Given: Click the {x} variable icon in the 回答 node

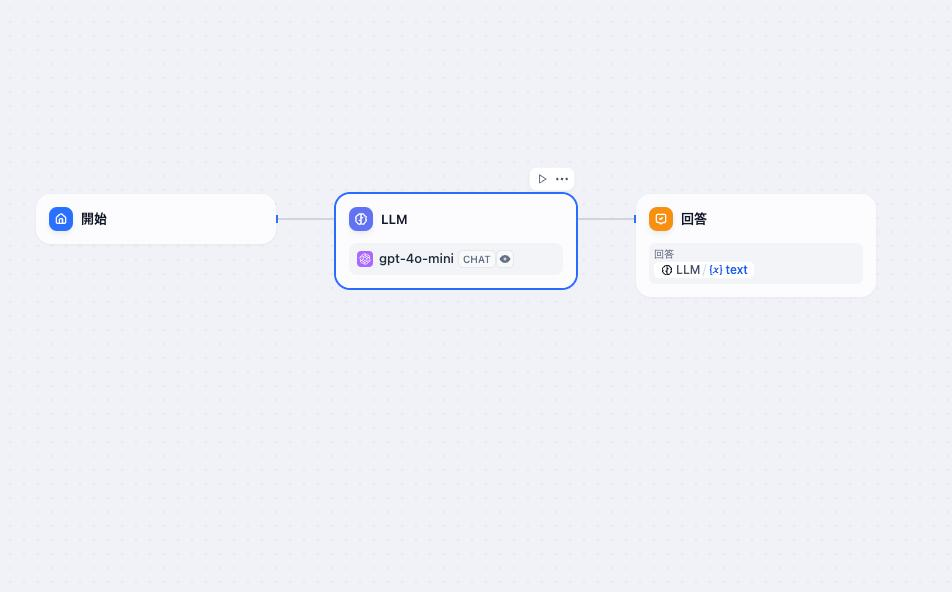Looking at the screenshot, I should click(715, 270).
